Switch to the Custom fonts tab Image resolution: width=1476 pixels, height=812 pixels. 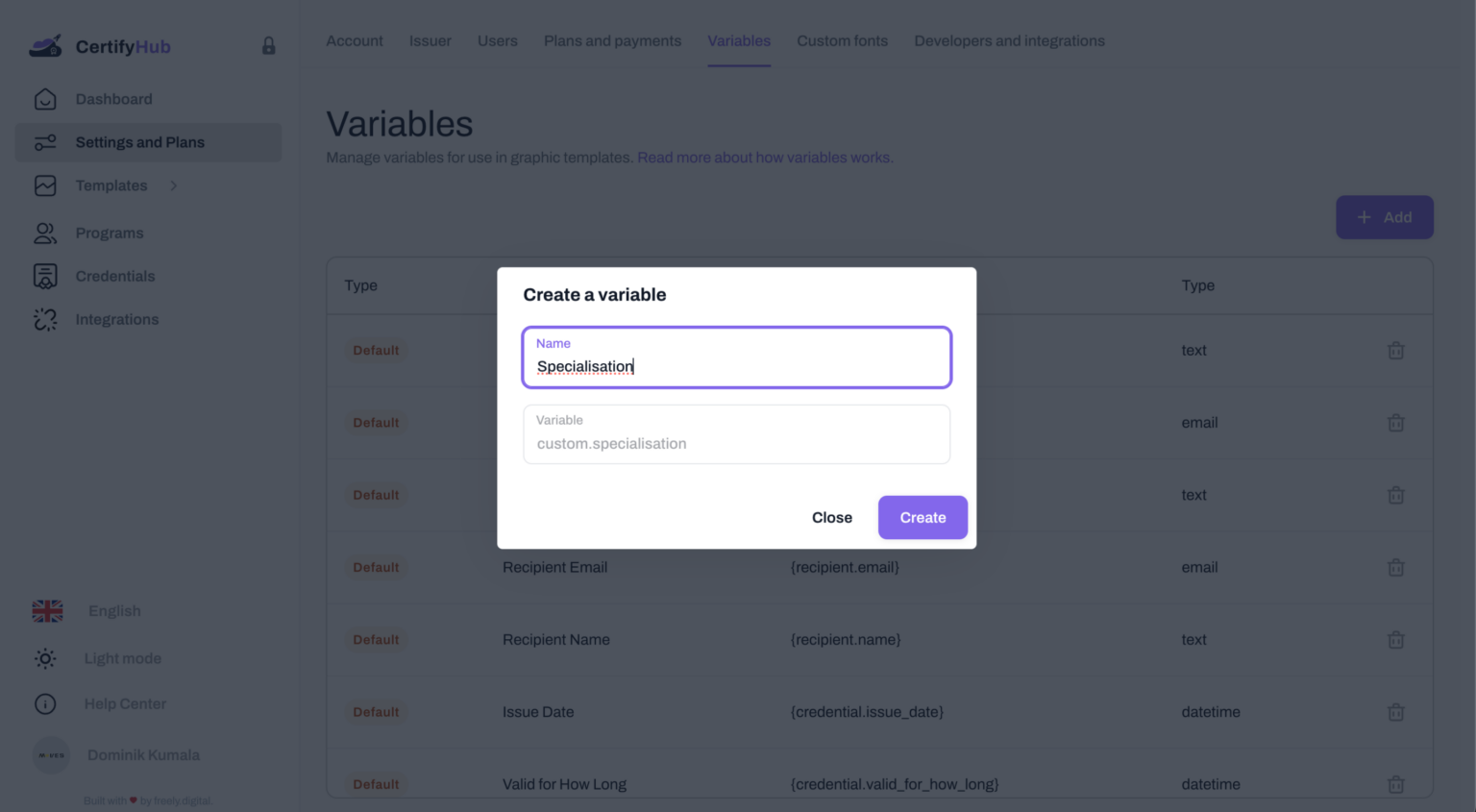coord(842,40)
